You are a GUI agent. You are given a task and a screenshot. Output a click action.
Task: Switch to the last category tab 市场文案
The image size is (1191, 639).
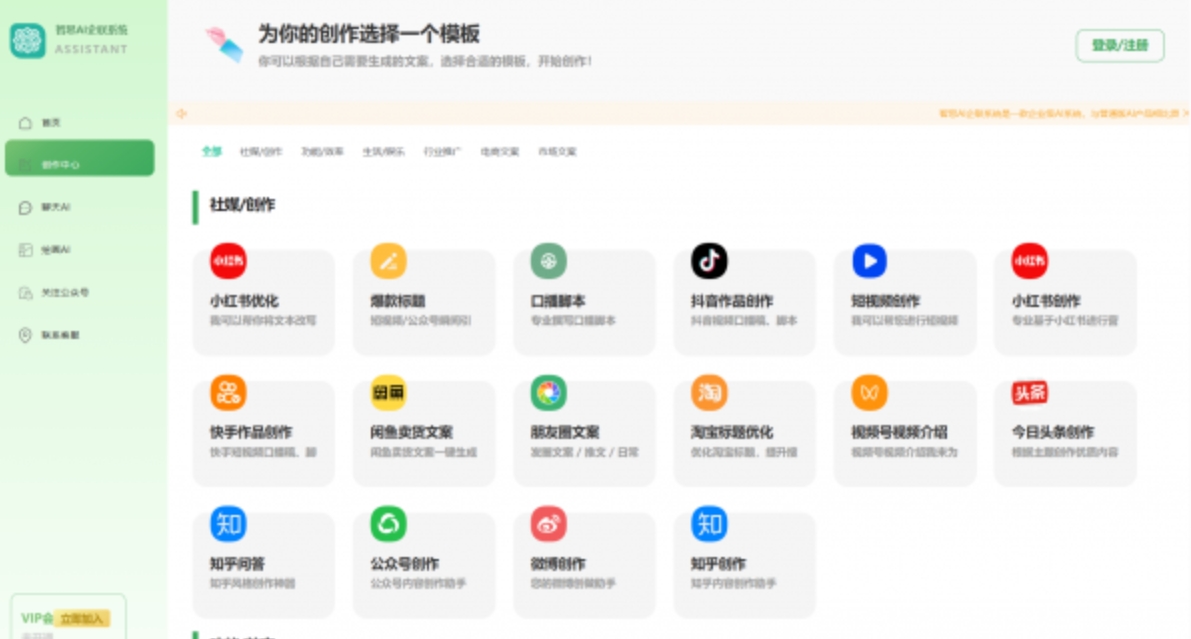click(558, 151)
